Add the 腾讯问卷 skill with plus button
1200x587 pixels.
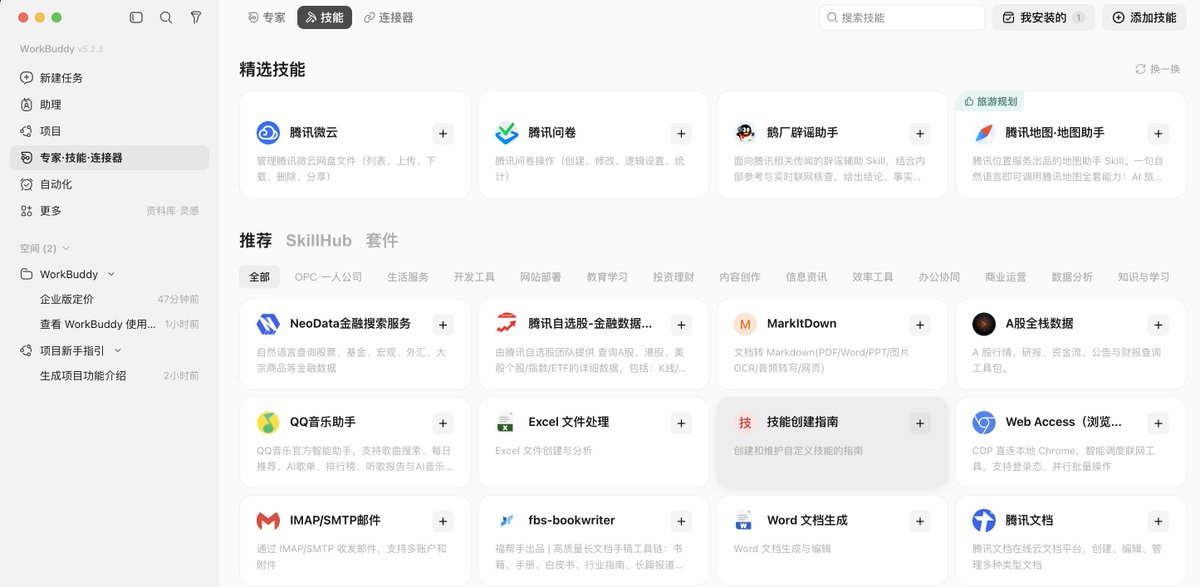coord(681,133)
